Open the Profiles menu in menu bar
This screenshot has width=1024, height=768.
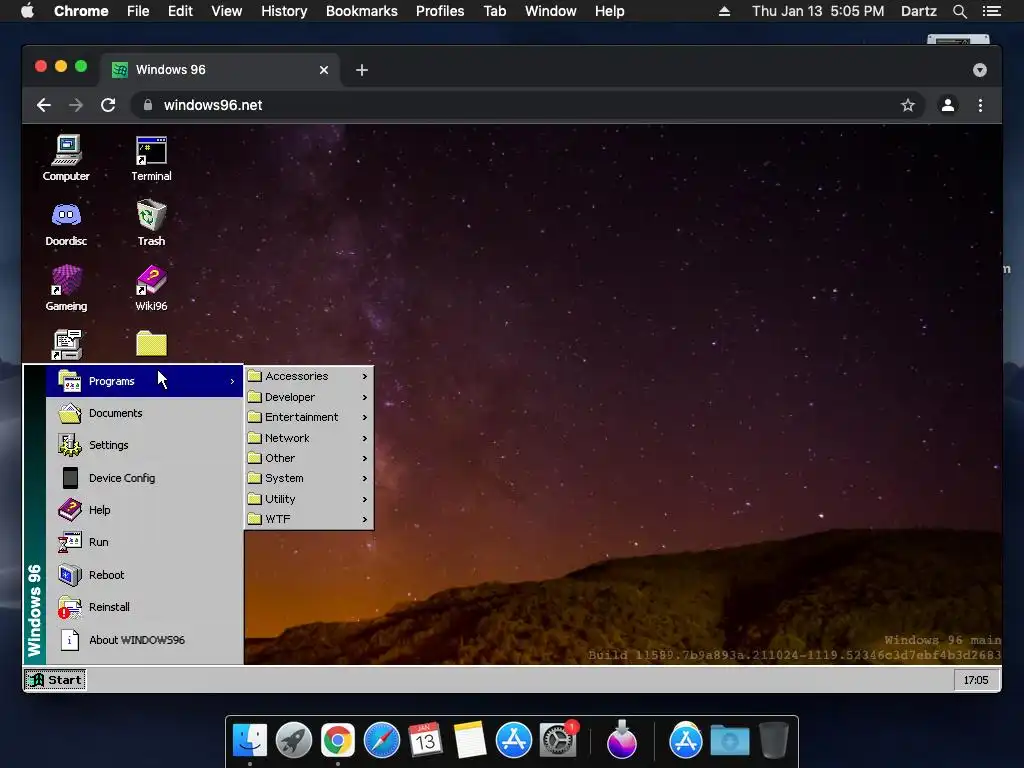440,11
